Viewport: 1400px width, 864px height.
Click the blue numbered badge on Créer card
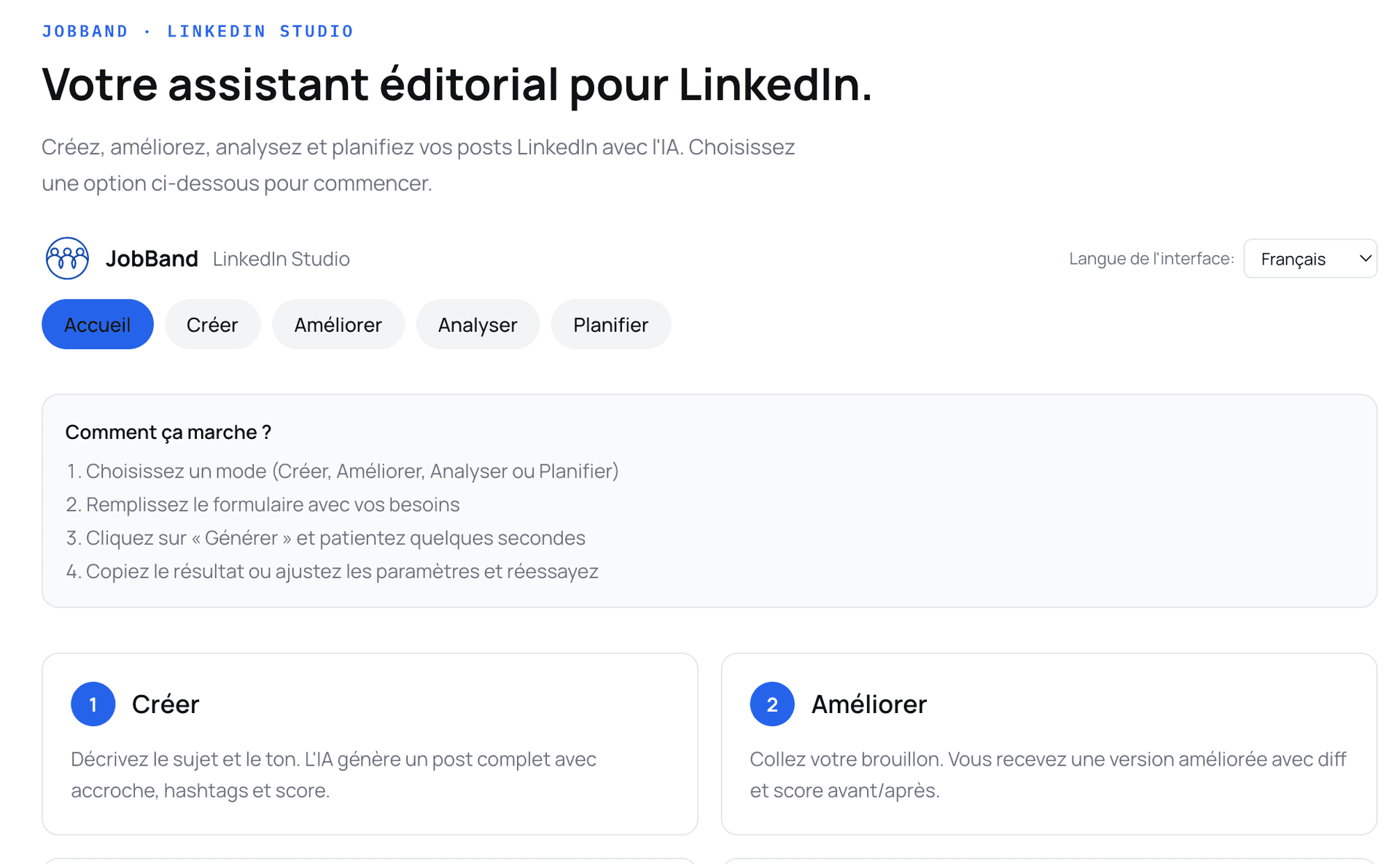(x=93, y=704)
